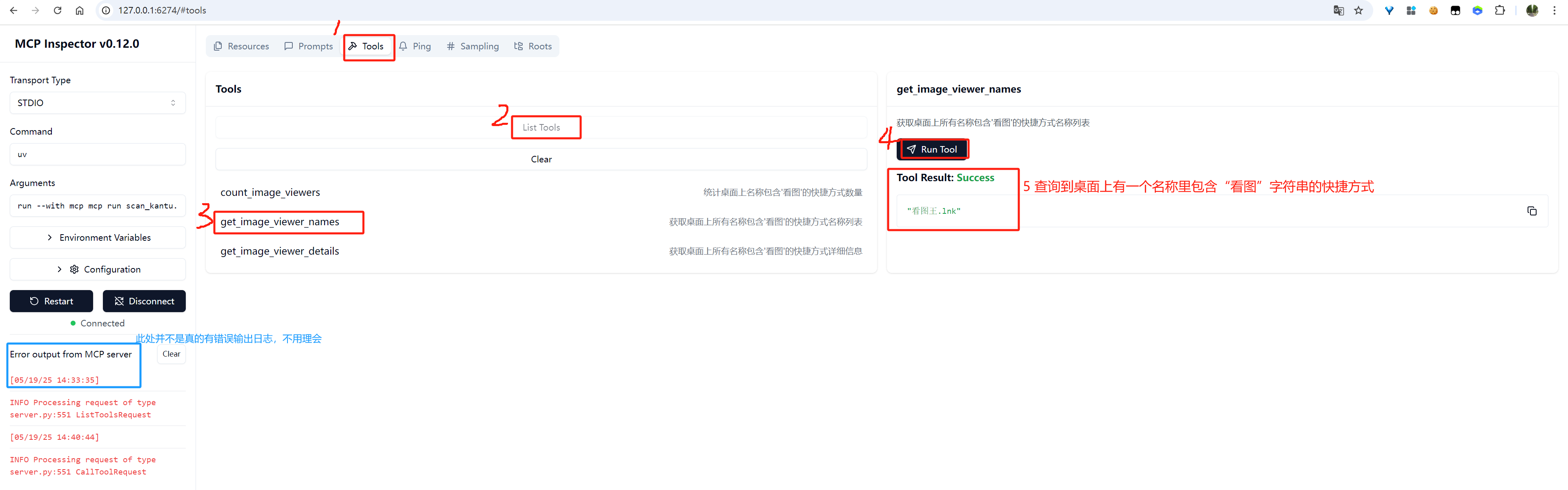
Task: Open the Transport Type STDIO dropdown
Action: pos(98,103)
